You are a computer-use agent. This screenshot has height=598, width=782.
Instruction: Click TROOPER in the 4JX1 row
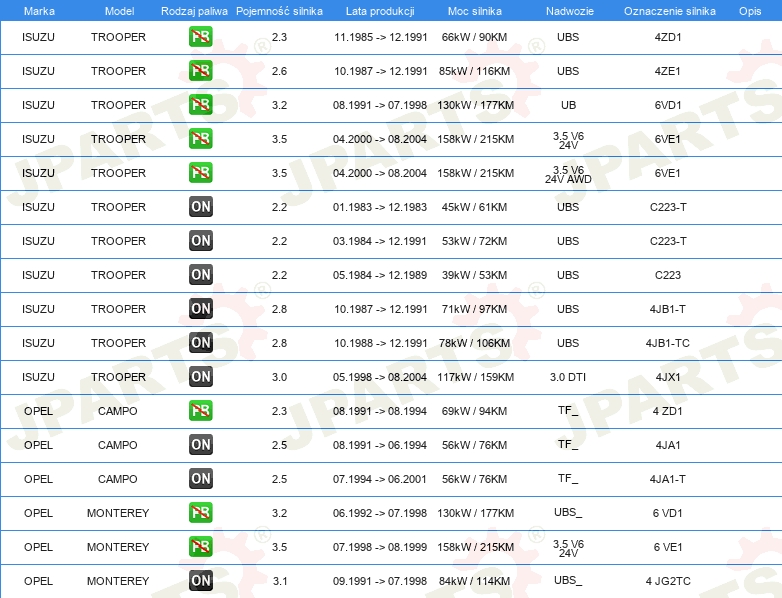tap(118, 377)
